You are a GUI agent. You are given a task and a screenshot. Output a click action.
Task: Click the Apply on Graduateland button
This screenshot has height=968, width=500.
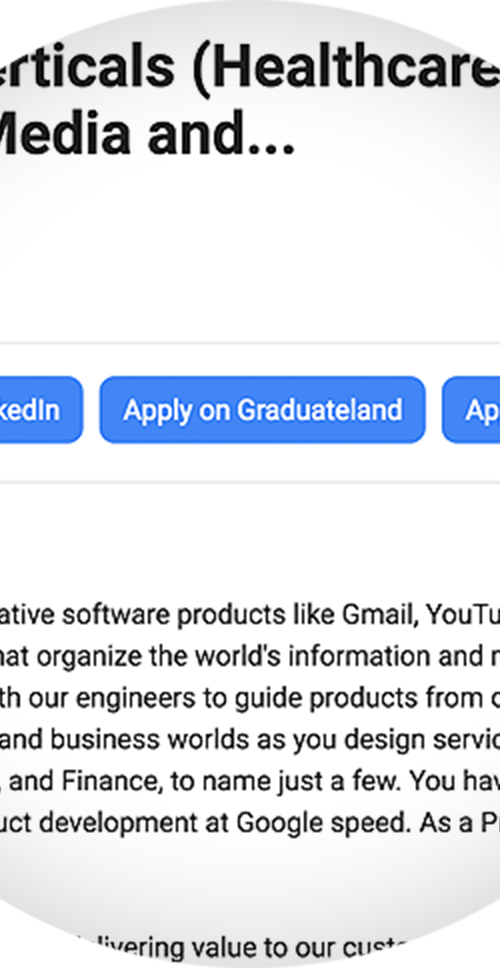pos(262,410)
